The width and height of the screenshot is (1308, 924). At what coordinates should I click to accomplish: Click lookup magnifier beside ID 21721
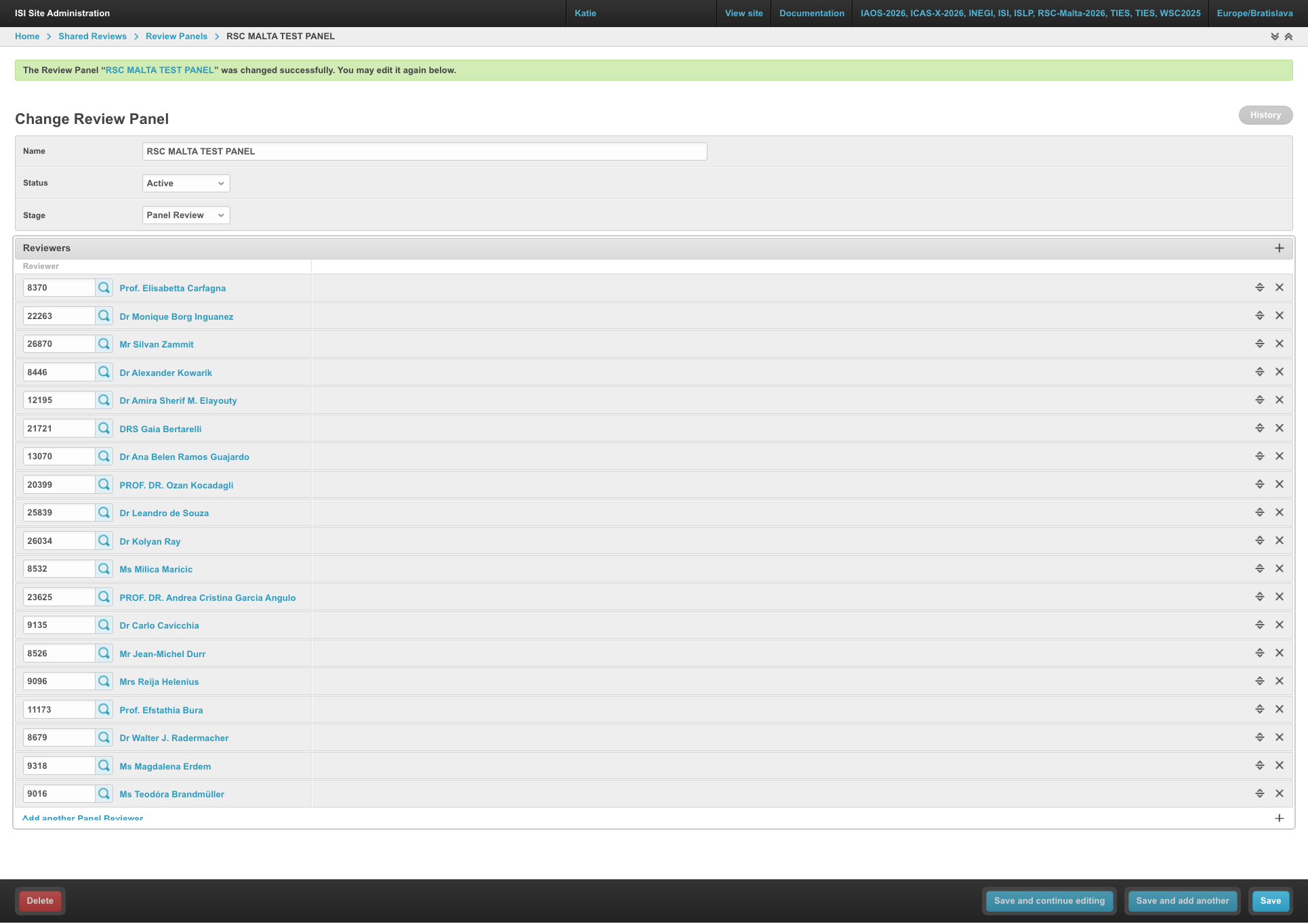[x=104, y=428]
